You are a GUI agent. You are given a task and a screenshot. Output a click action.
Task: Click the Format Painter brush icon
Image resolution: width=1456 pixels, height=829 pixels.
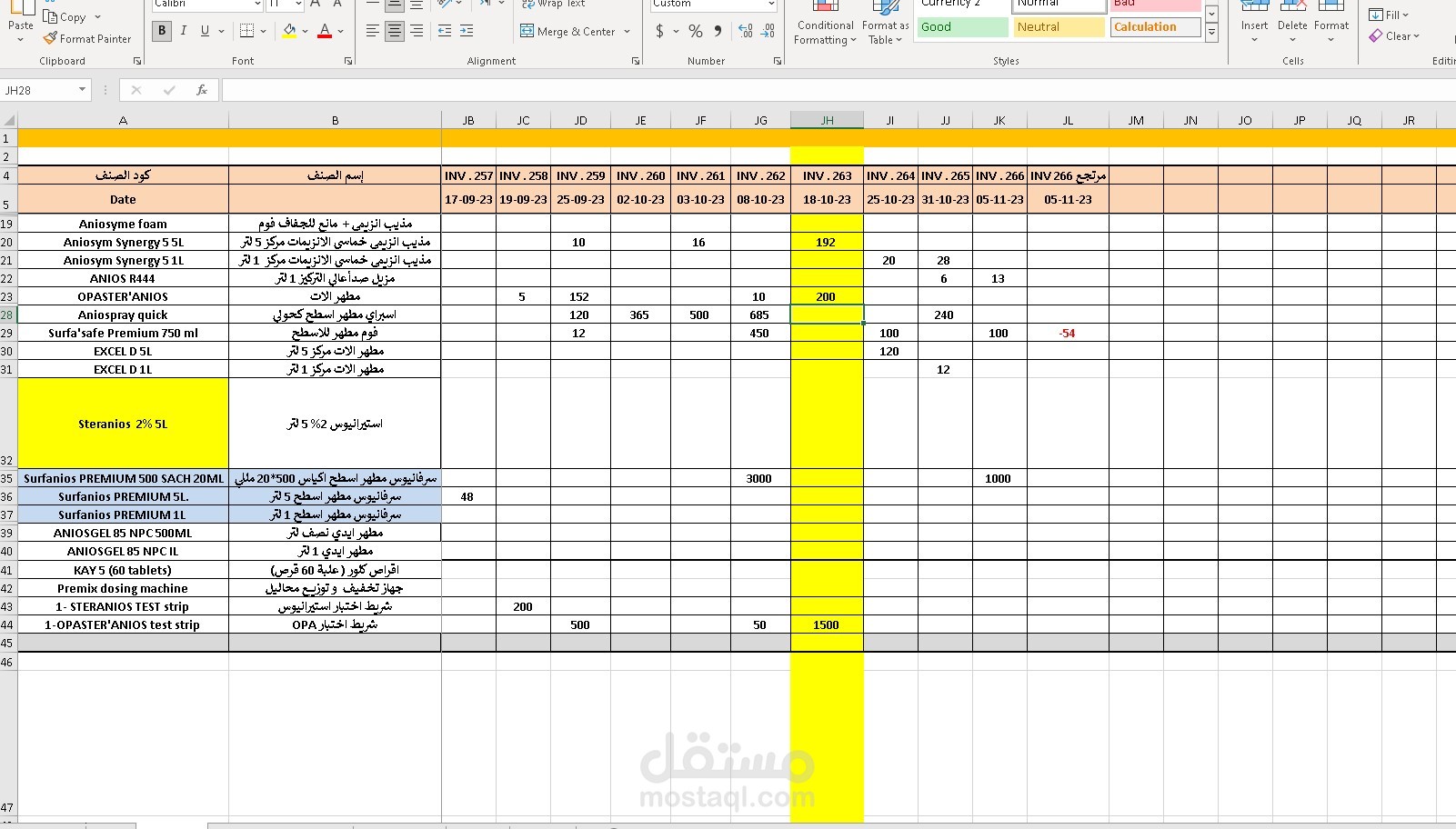pos(50,39)
